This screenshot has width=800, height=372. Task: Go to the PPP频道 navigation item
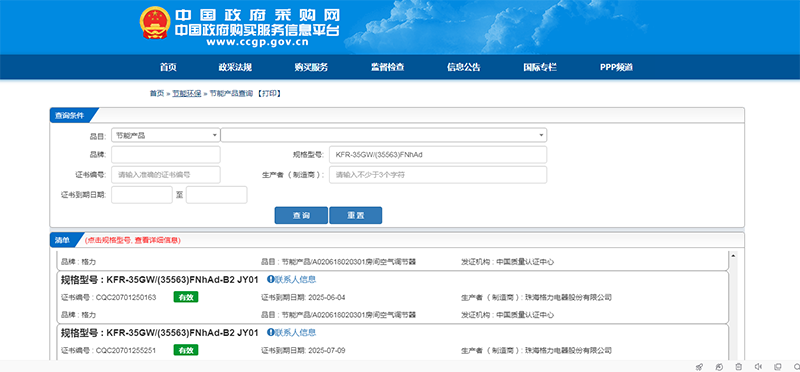(616, 67)
